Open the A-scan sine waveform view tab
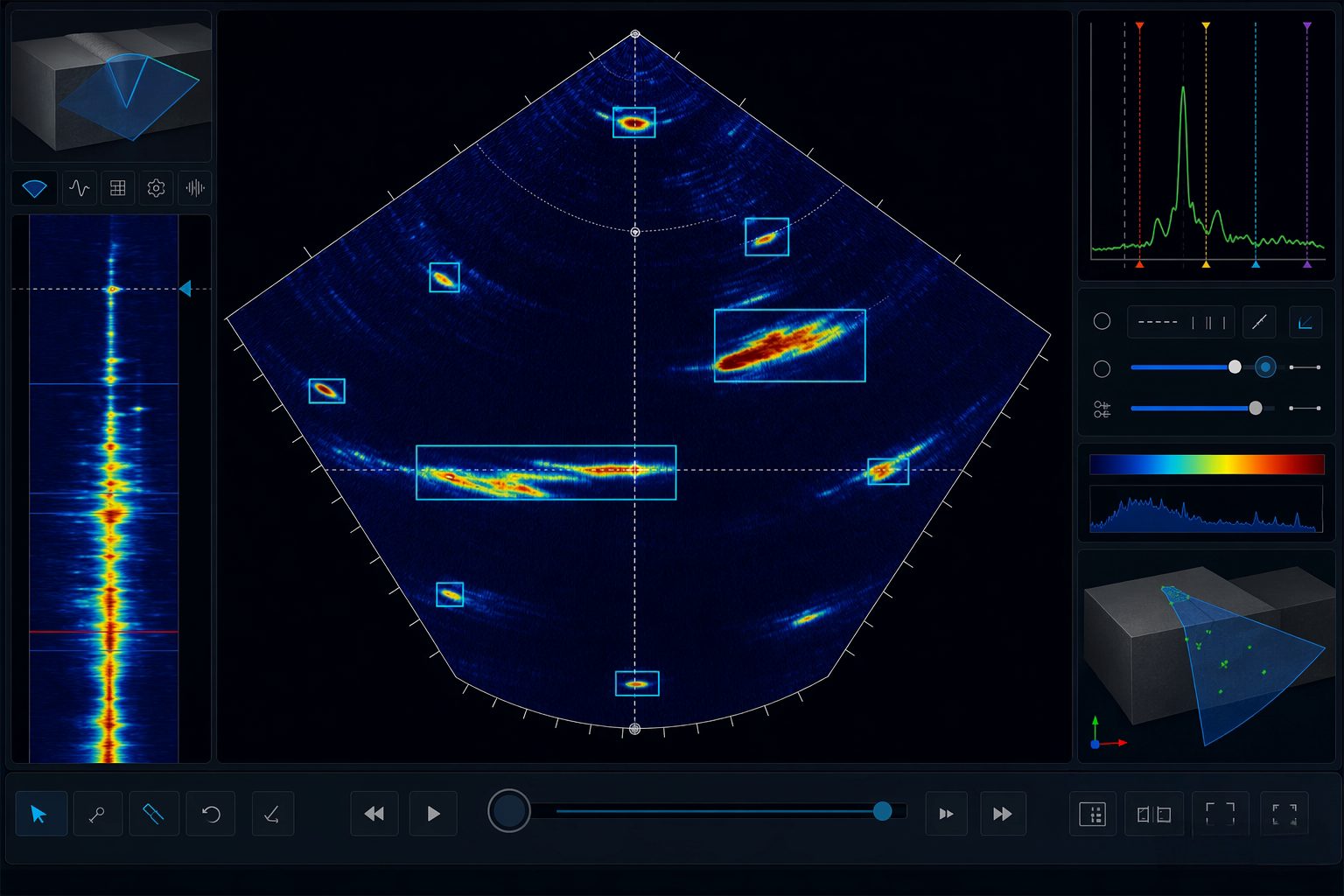This screenshot has height=896, width=1344. pos(80,188)
